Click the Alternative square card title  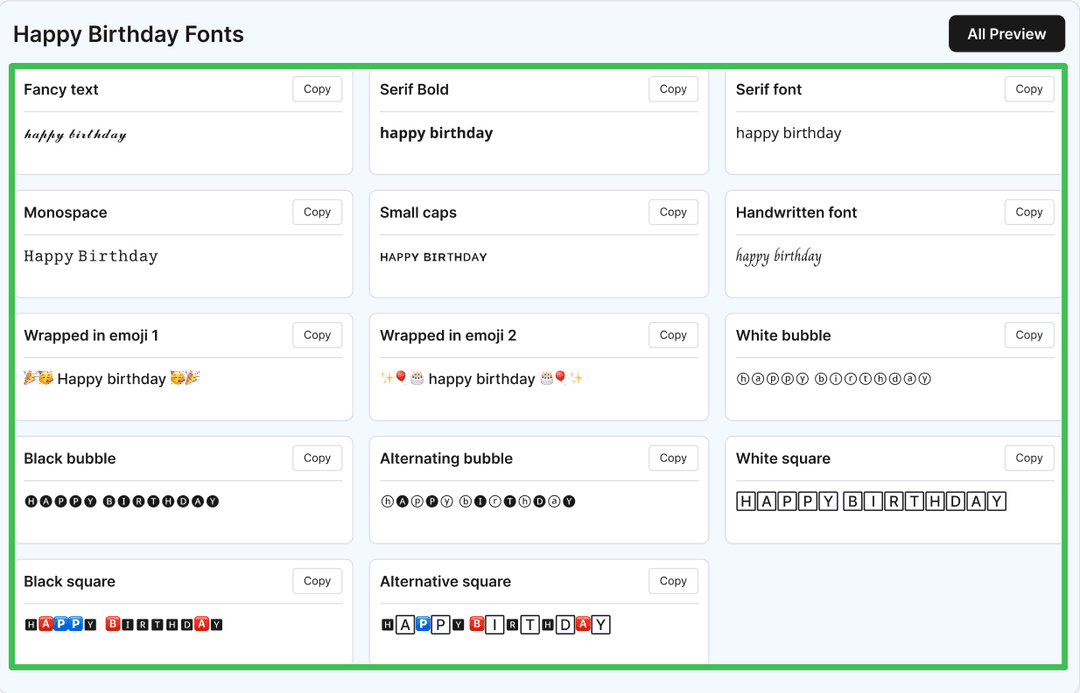click(446, 581)
